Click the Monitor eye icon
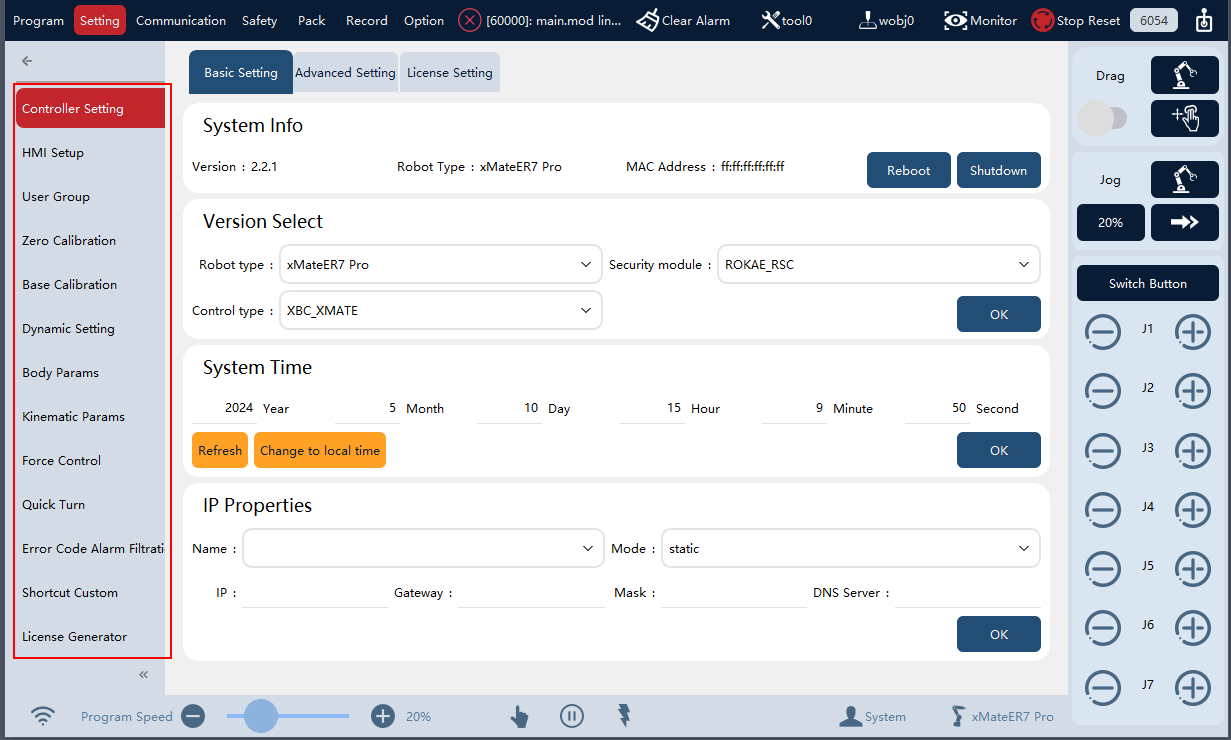1231x740 pixels. point(955,20)
